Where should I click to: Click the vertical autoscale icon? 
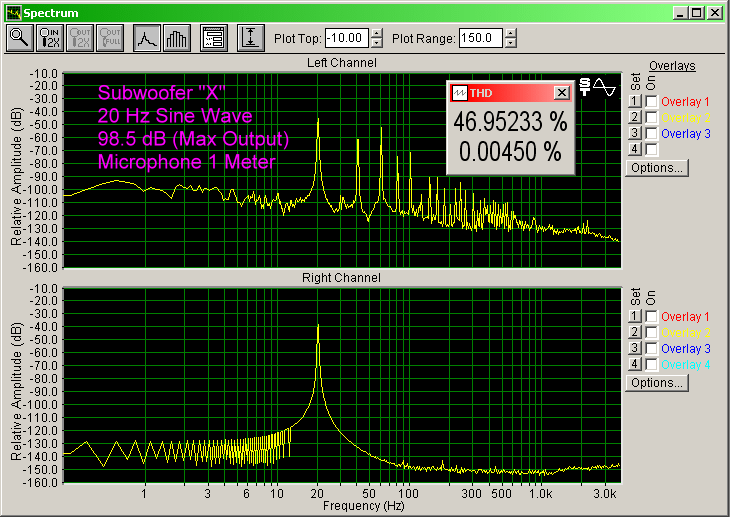pyautogui.click(x=250, y=38)
